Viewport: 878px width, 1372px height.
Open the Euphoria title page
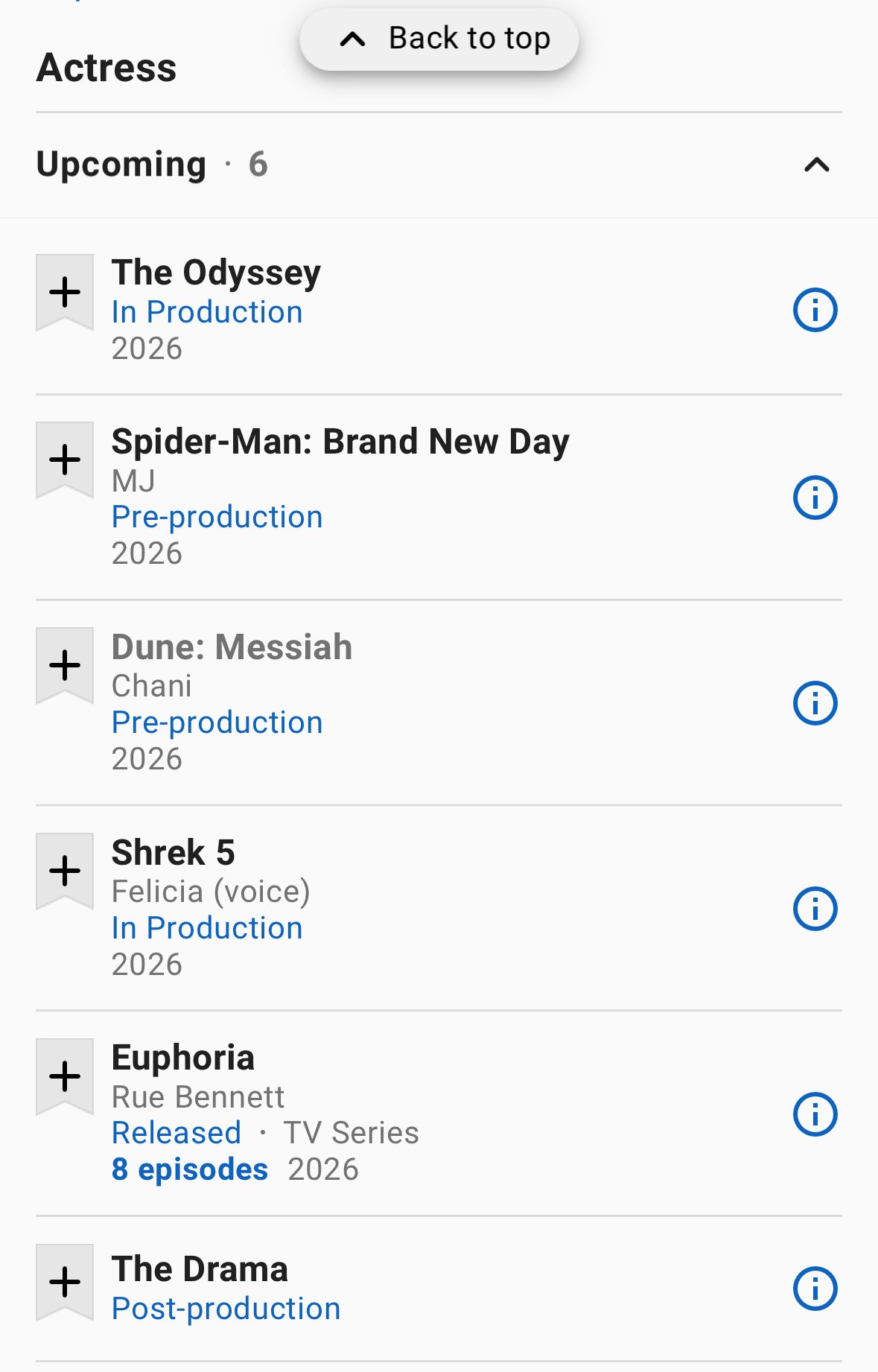tap(183, 1058)
